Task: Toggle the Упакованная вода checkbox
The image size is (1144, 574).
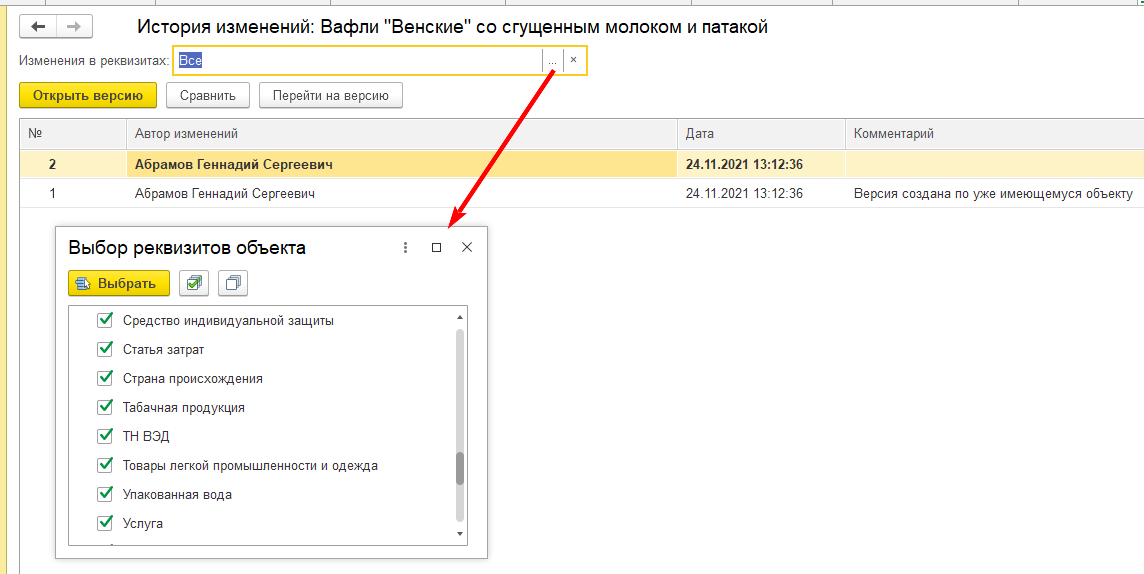Action: click(x=105, y=494)
